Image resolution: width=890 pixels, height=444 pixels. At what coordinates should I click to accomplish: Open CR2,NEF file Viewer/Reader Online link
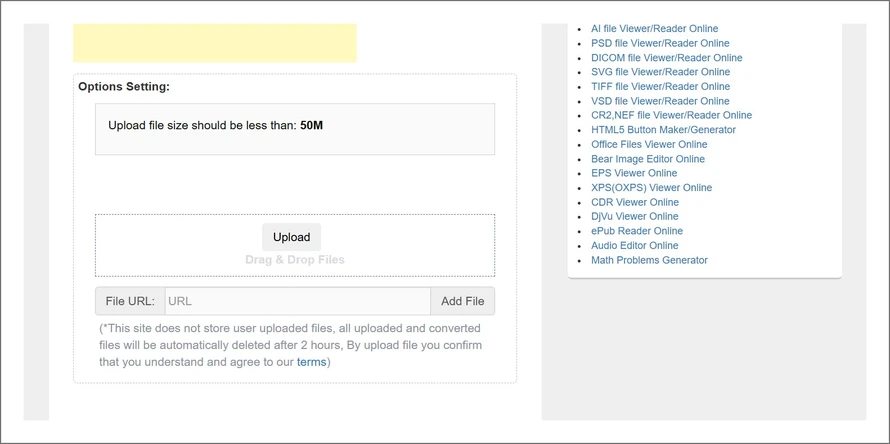(671, 115)
